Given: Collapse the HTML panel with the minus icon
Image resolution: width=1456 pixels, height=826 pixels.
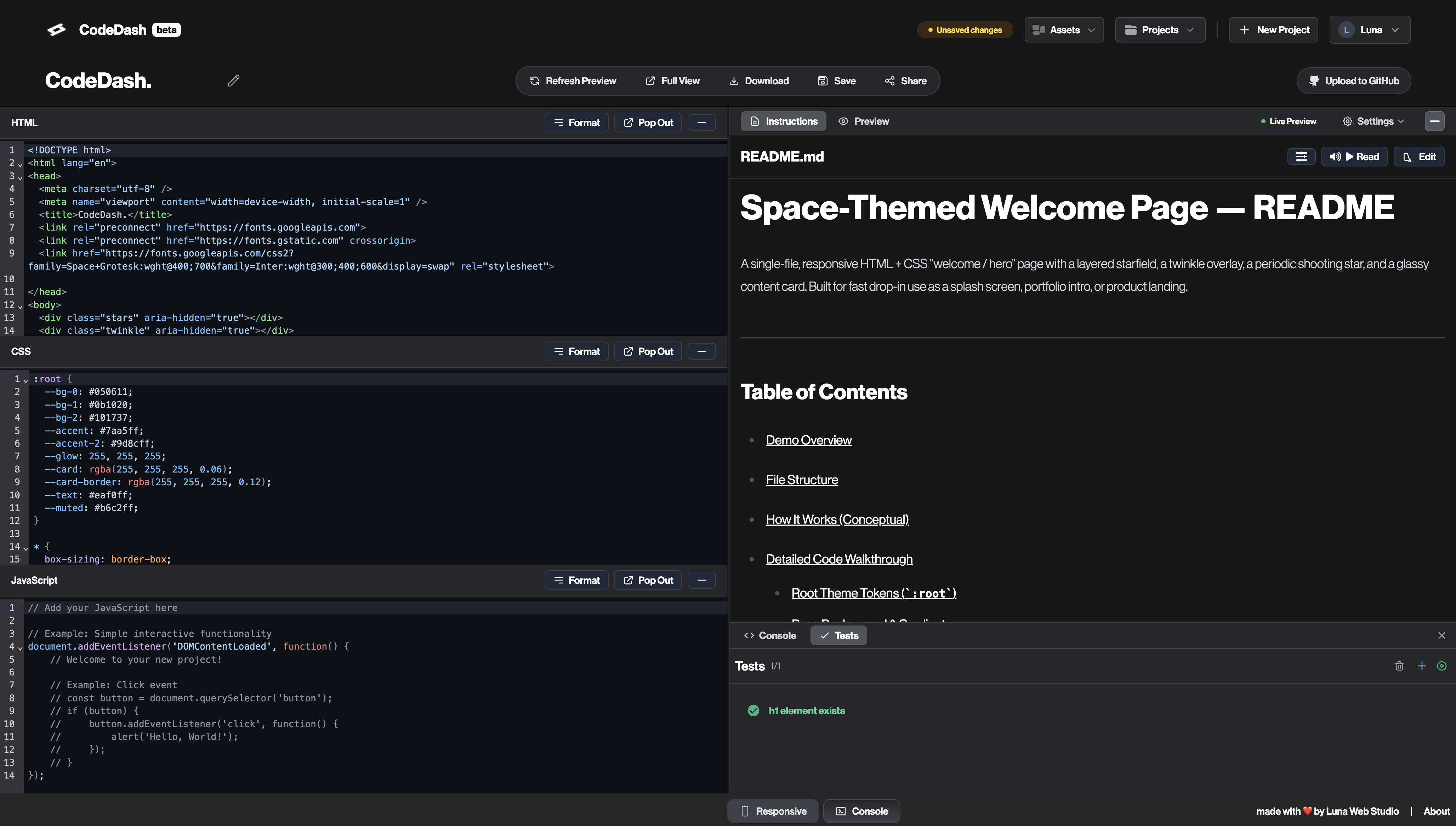Looking at the screenshot, I should point(701,122).
